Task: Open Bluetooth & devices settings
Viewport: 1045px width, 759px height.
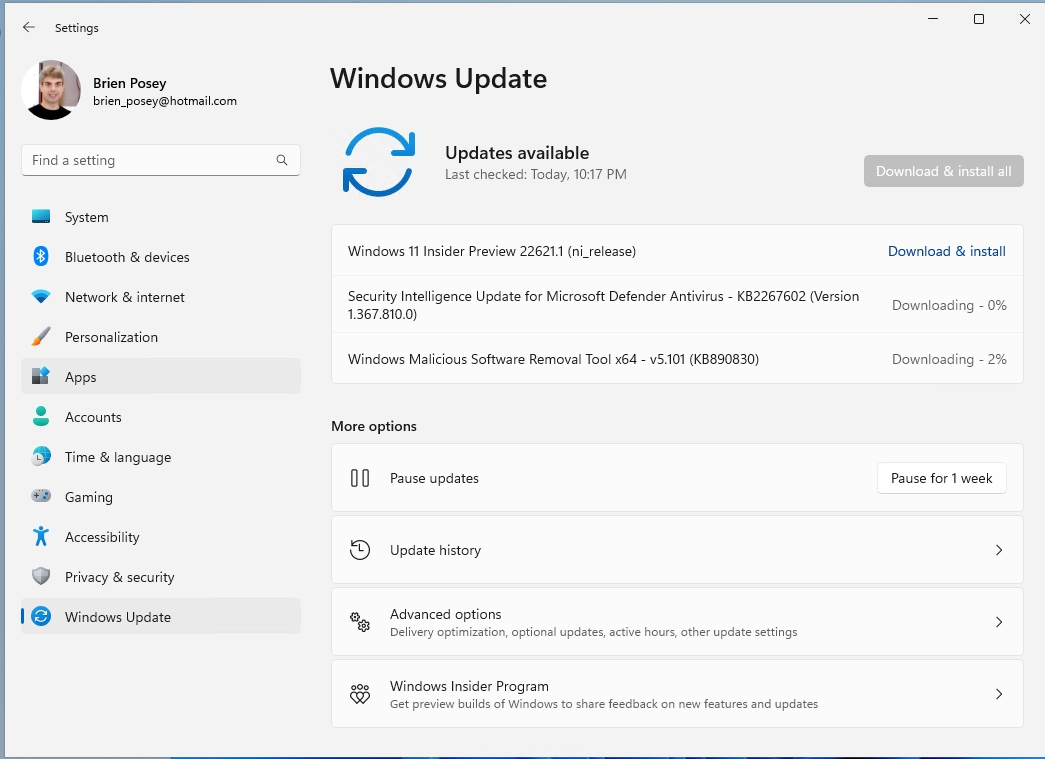Action: (x=41, y=257)
